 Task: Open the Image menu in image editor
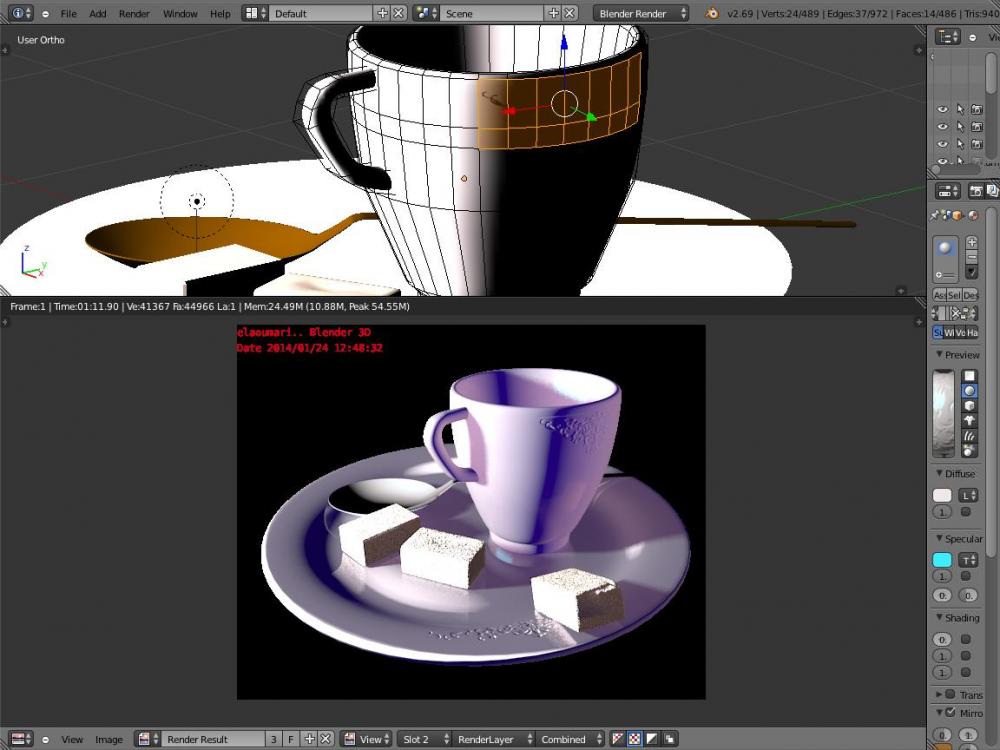[108, 739]
